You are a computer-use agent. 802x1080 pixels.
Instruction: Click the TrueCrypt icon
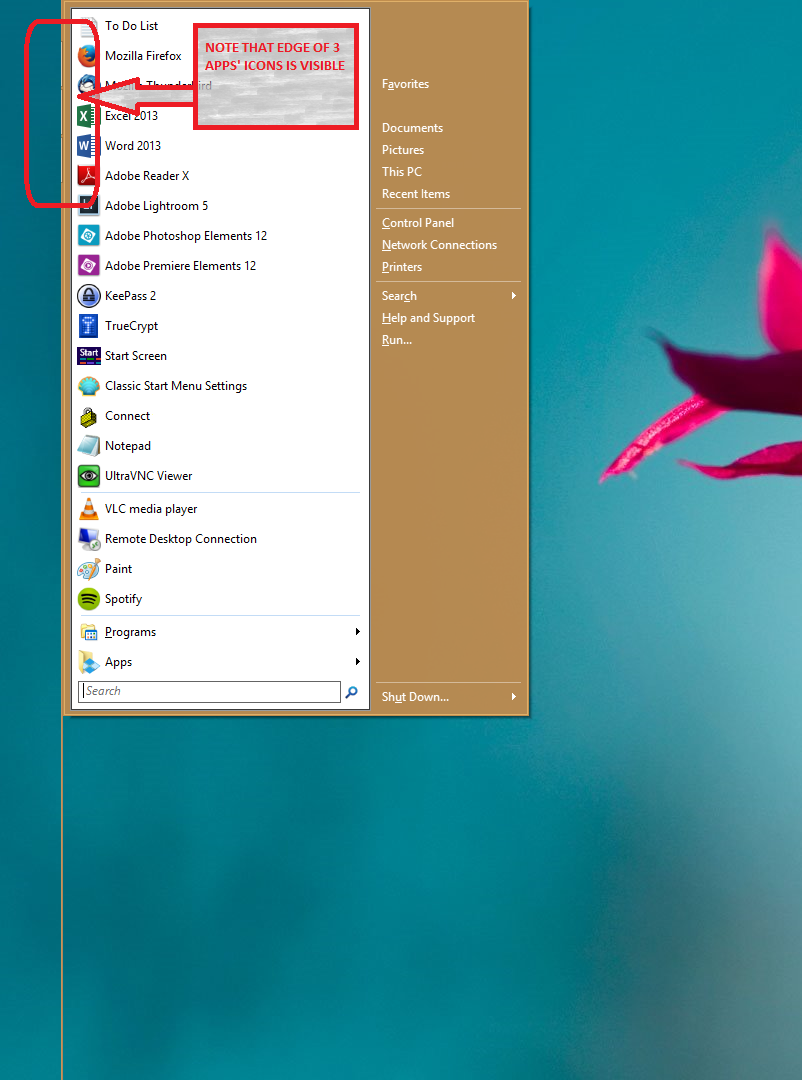tap(89, 326)
